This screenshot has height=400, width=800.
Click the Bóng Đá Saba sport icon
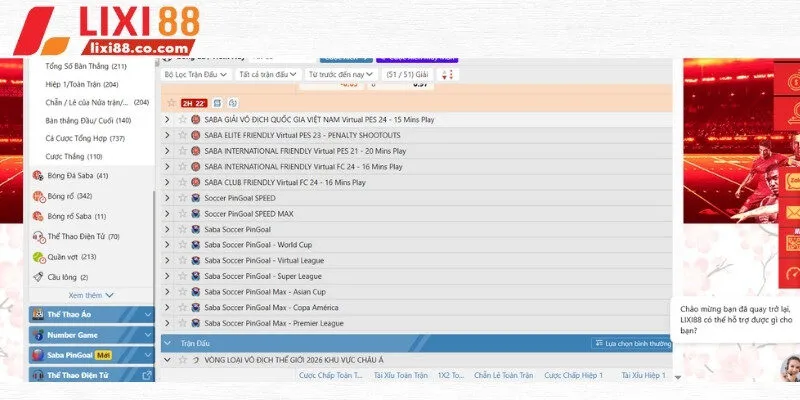(x=38, y=176)
